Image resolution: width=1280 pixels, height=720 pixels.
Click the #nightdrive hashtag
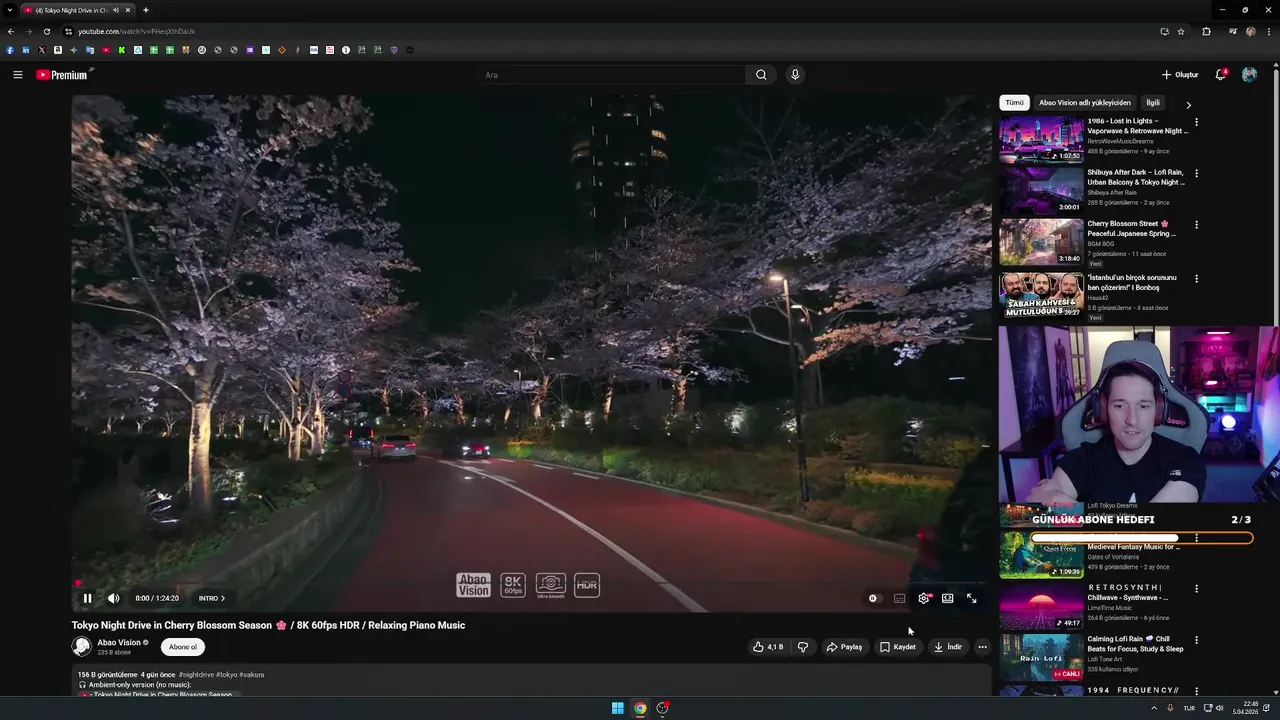[196, 675]
